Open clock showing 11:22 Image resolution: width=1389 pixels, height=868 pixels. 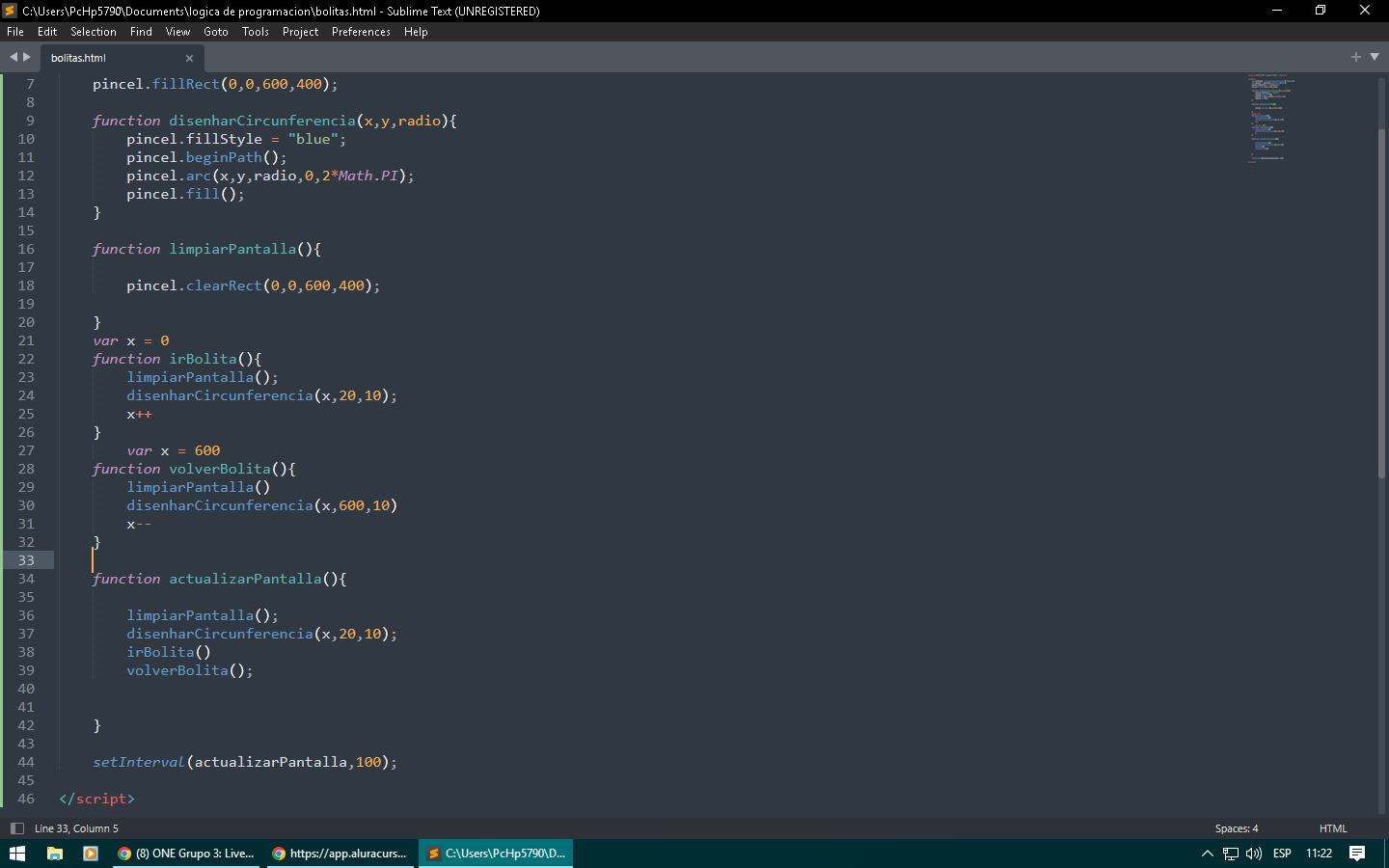tap(1319, 854)
